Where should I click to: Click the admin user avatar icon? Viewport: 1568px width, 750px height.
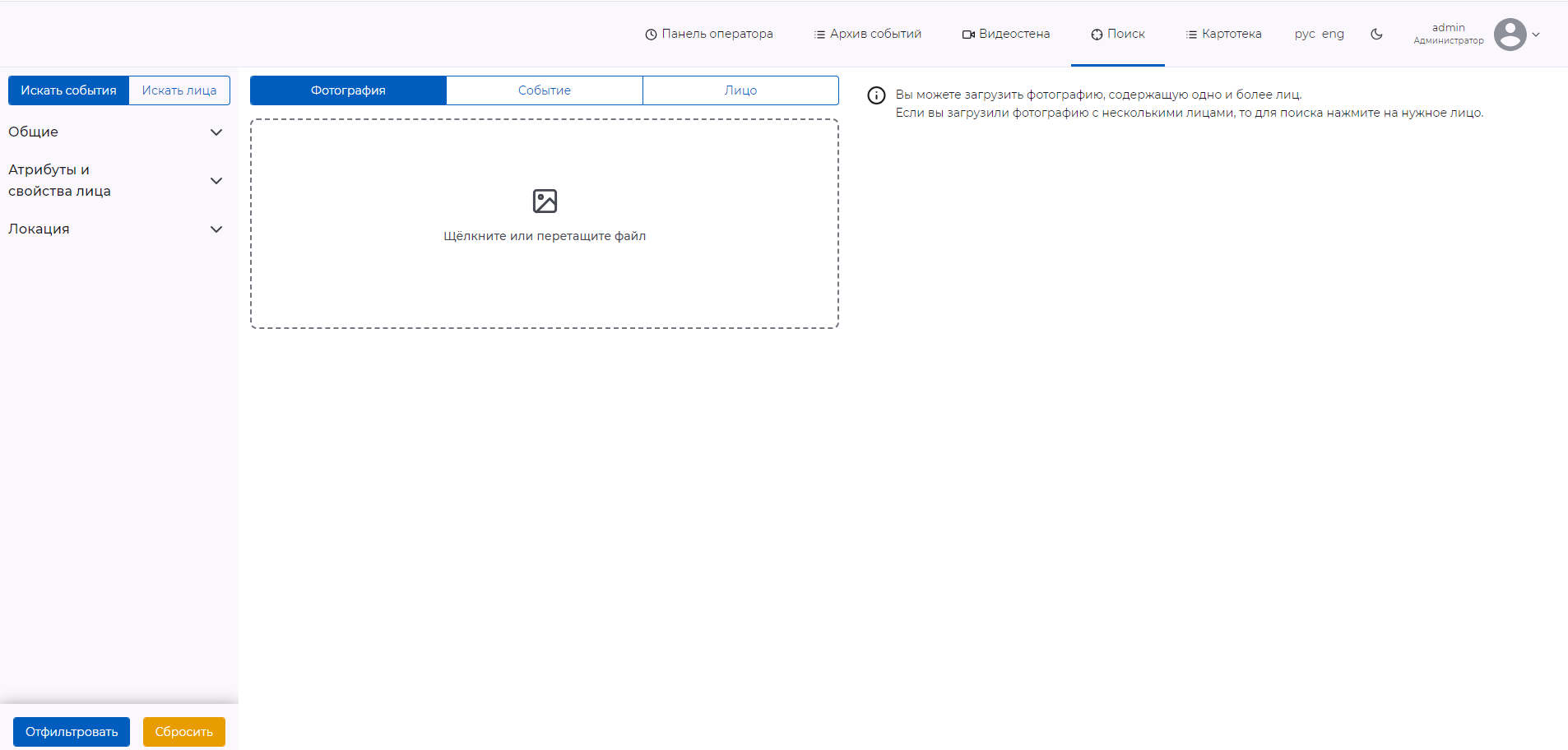tap(1510, 35)
